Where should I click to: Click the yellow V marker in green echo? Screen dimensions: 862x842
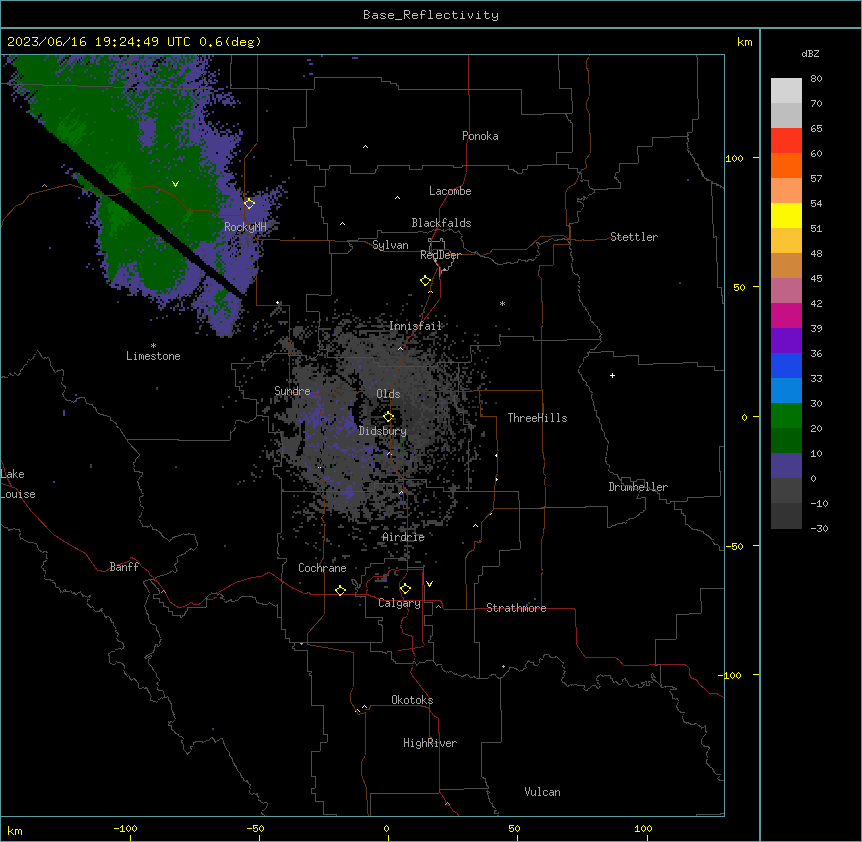tap(175, 184)
